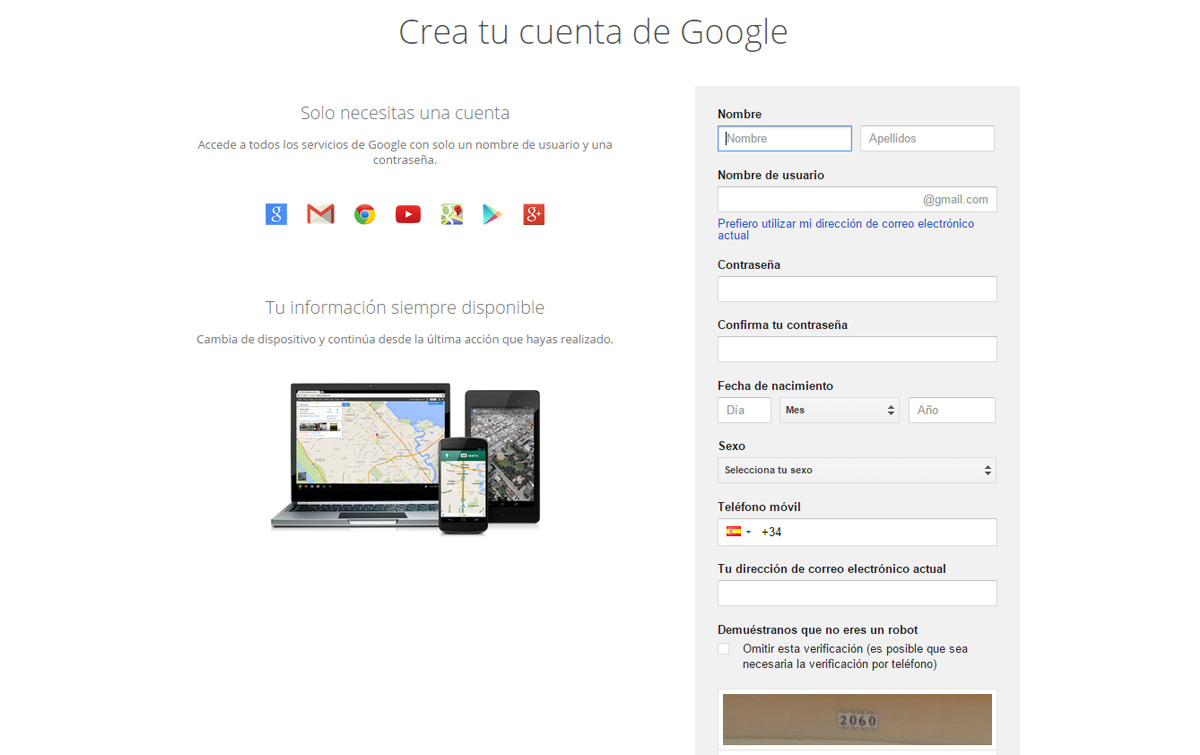Click the Teléfono móvil number field
The width and height of the screenshot is (1200, 755).
[x=857, y=532]
